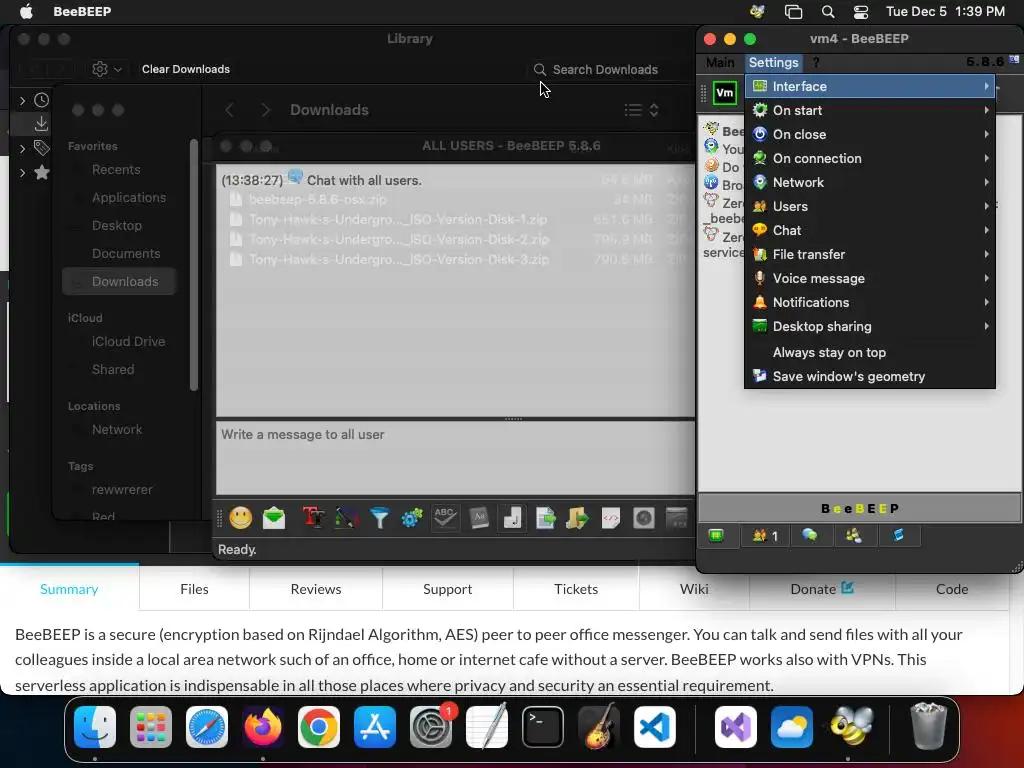The width and height of the screenshot is (1024, 768).
Task: Click the send file document arrow icon
Action: pos(545,518)
